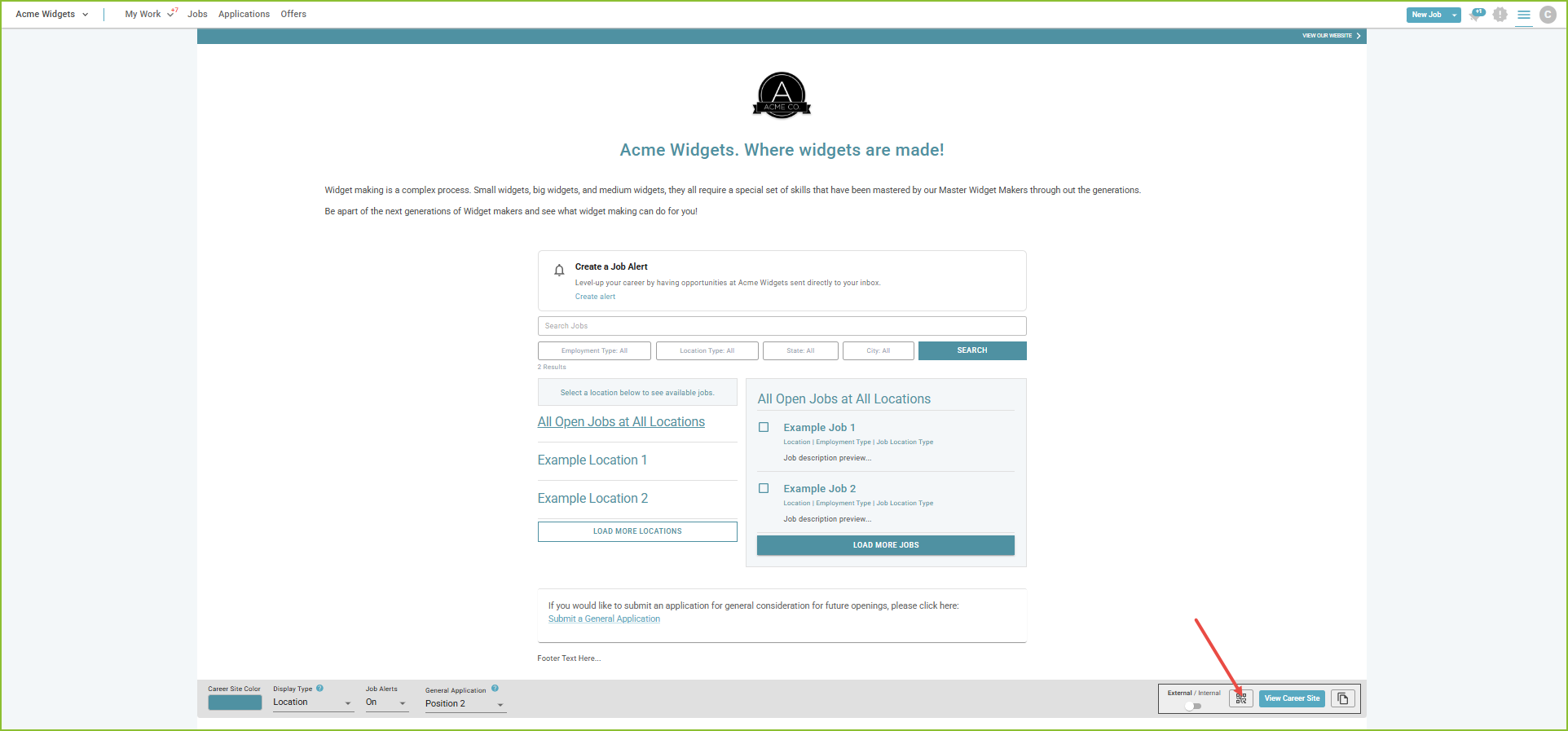The height and width of the screenshot is (731, 1568).
Task: Expand the Acme Widgets company dropdown
Action: tap(52, 15)
